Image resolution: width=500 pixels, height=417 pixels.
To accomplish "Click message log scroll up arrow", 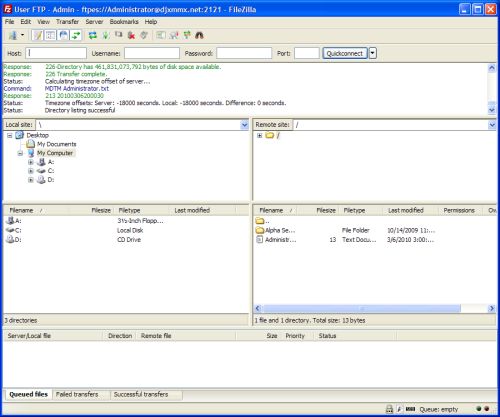I will [x=492, y=68].
